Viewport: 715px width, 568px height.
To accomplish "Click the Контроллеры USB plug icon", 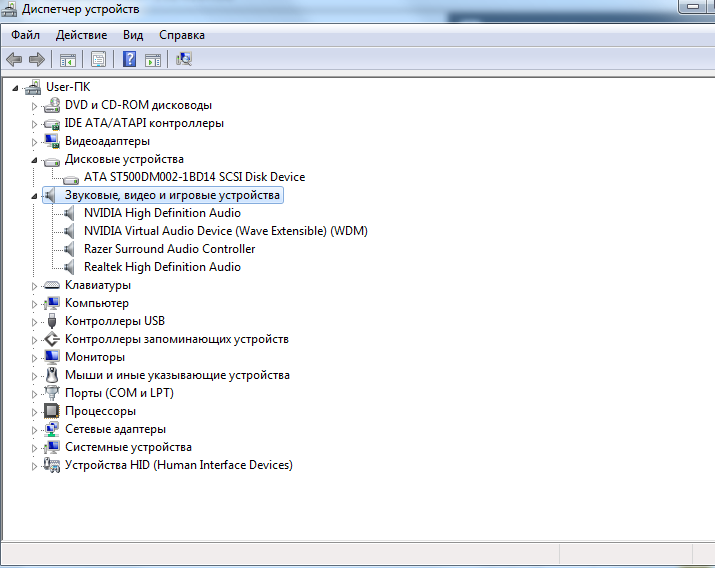I will tap(52, 321).
